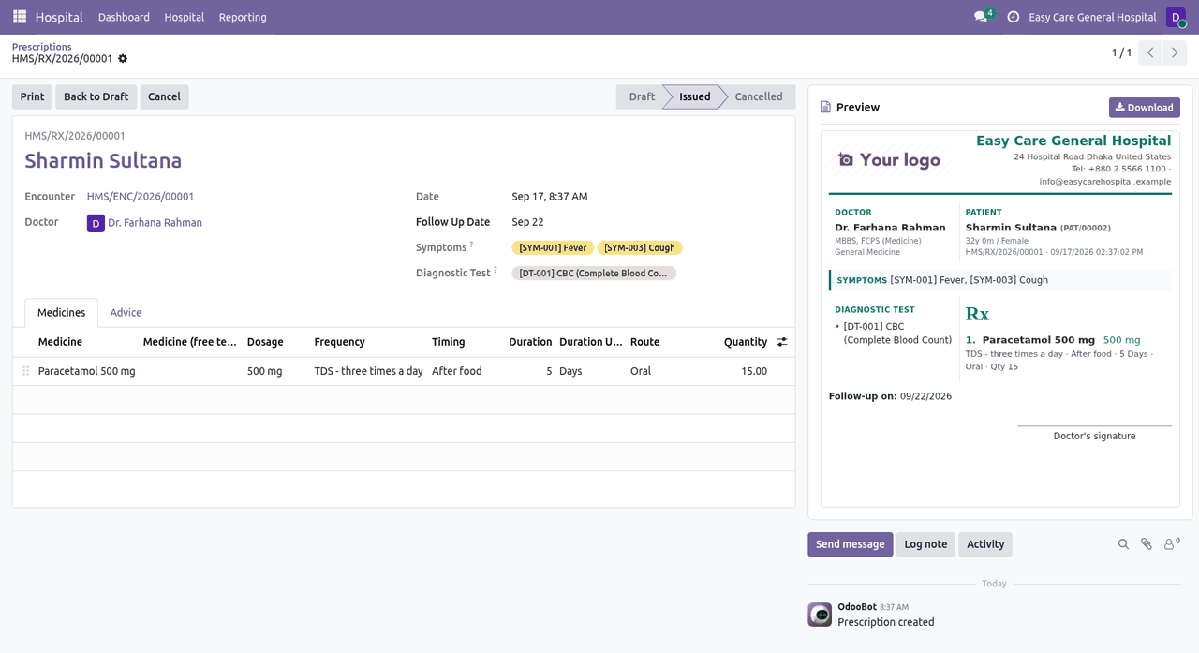Open encounter HMS/ENC/2026/00001 link
1199x653 pixels.
(140, 197)
